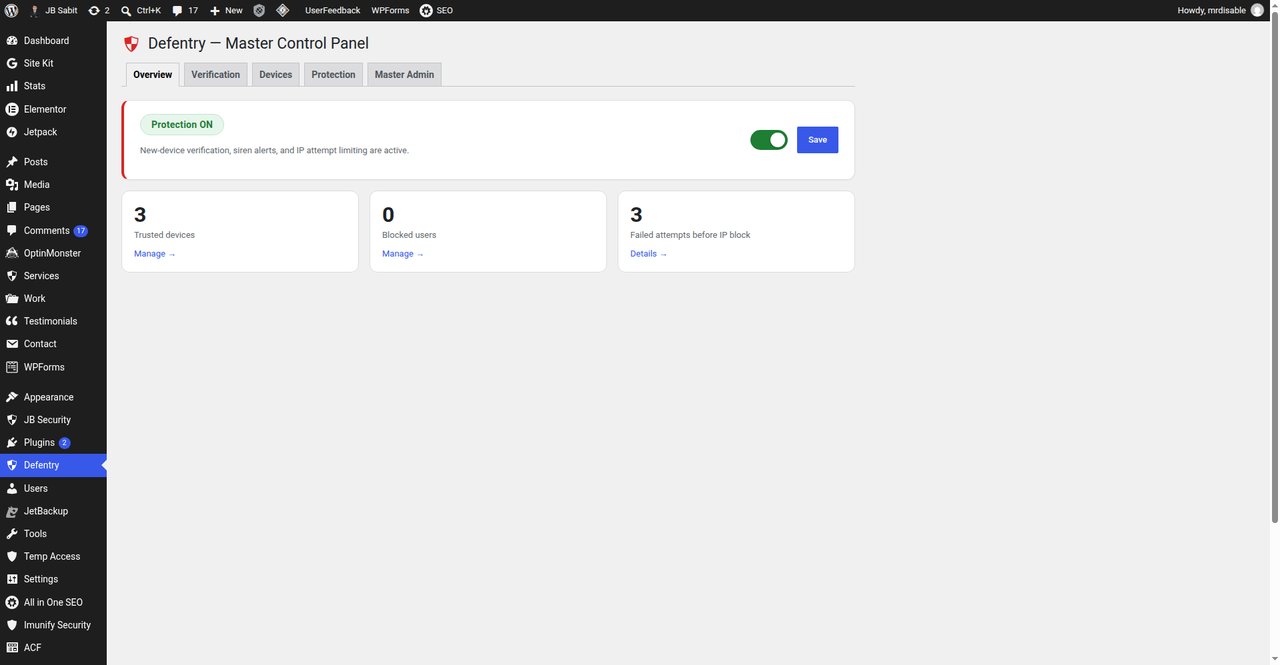Screen dimensions: 1280x665
Task: Open ACF in the sidebar
Action: click(x=53, y=648)
